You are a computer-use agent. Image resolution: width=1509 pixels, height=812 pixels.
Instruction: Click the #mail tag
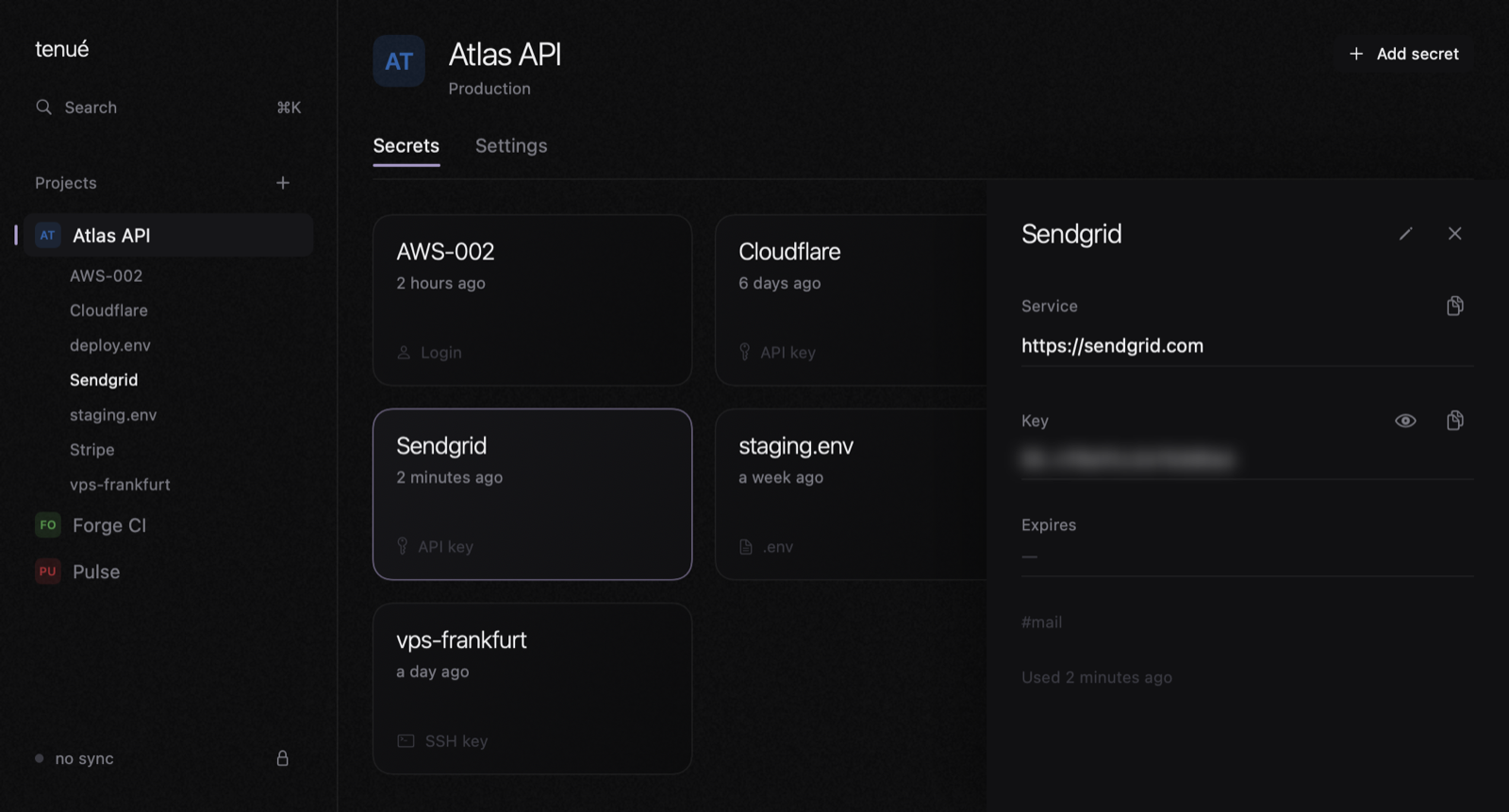point(1041,622)
